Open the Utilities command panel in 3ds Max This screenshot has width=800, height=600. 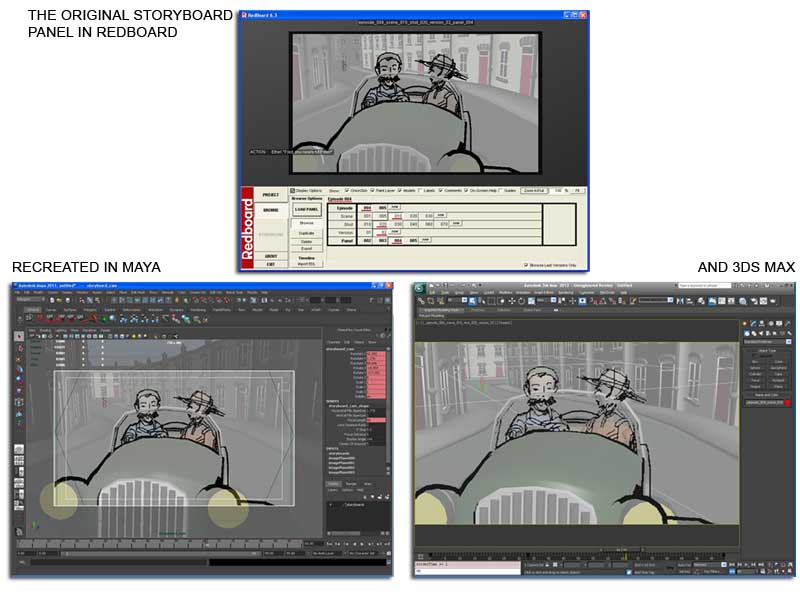coord(788,323)
